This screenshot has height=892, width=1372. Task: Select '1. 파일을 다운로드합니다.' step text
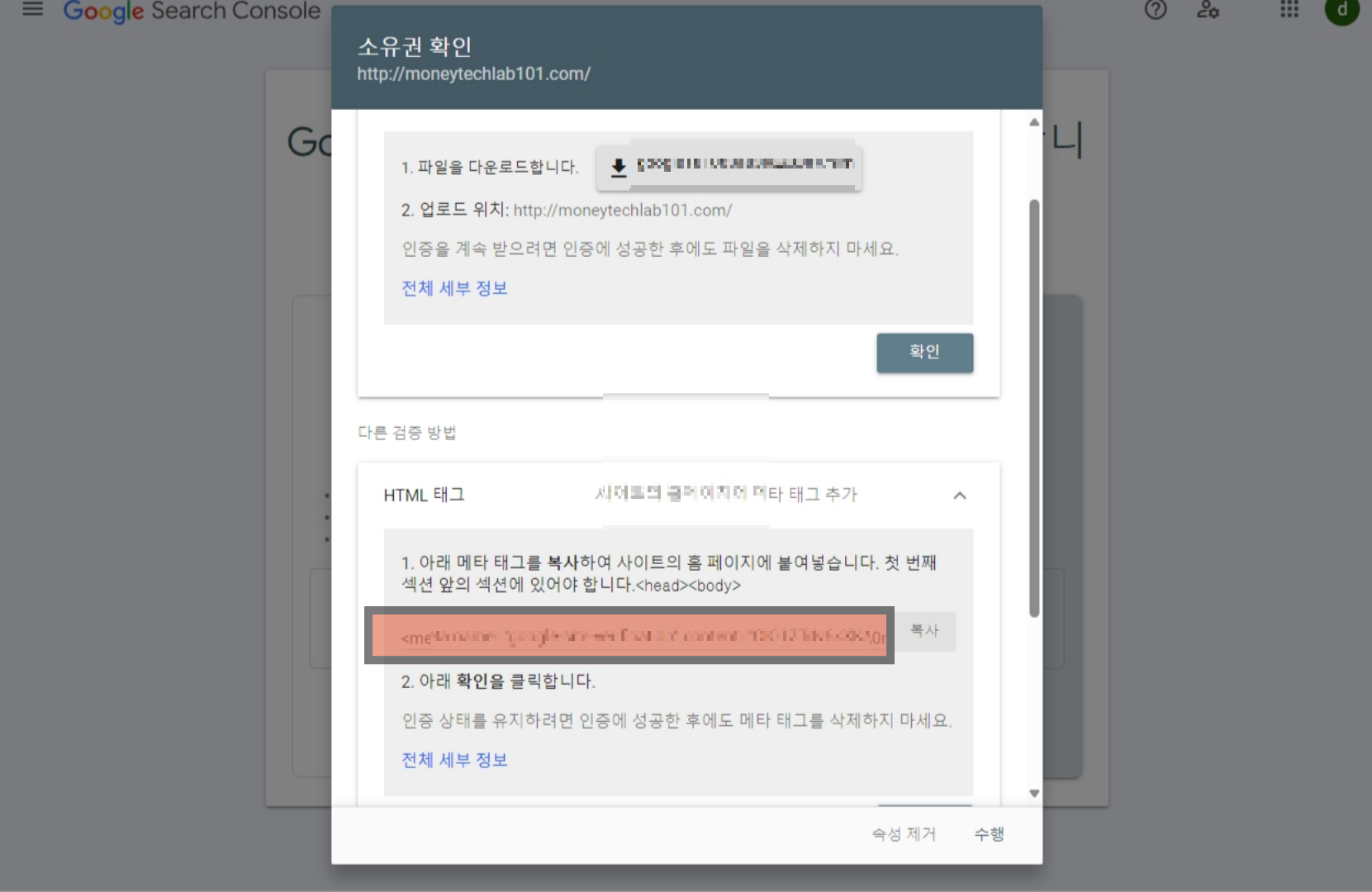(490, 168)
